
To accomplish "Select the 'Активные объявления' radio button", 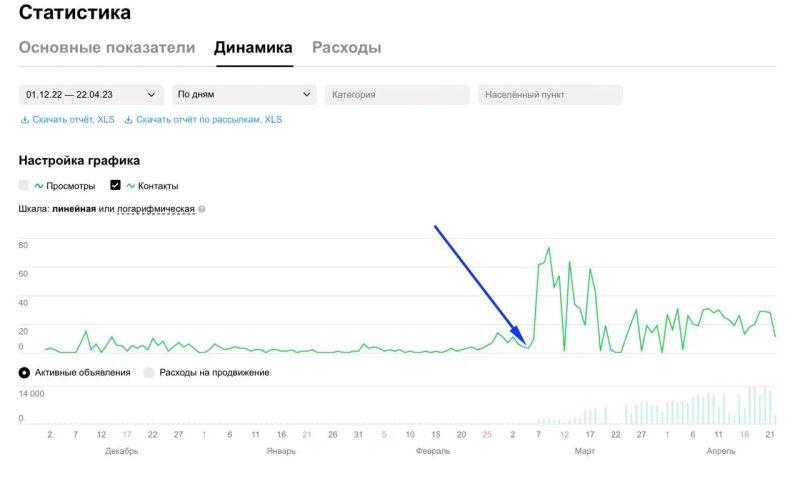I will pos(24,373).
